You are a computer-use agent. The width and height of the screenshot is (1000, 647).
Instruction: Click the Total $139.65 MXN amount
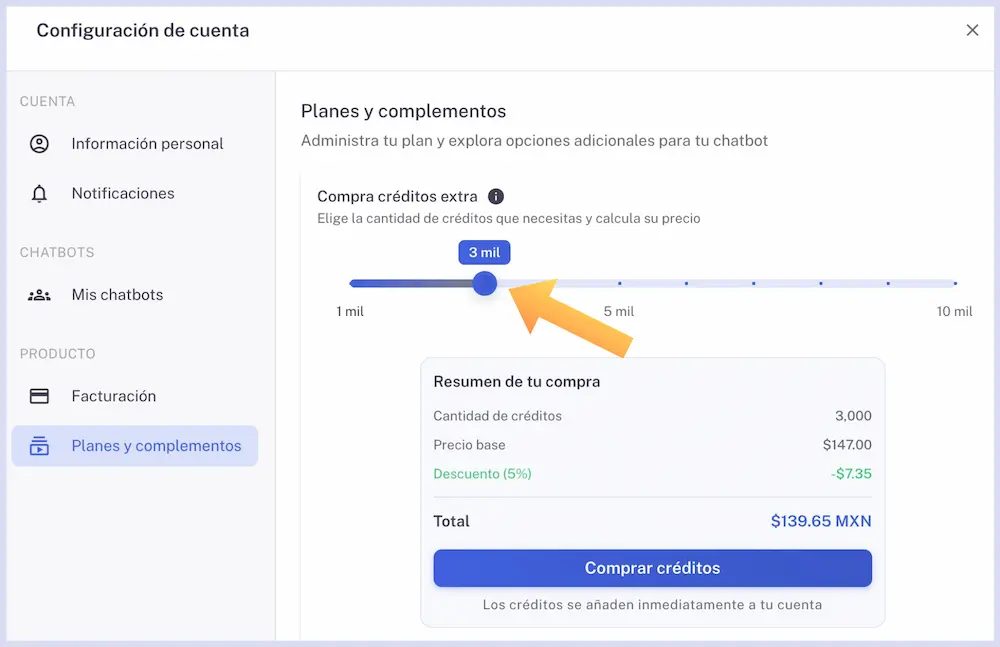click(x=821, y=521)
